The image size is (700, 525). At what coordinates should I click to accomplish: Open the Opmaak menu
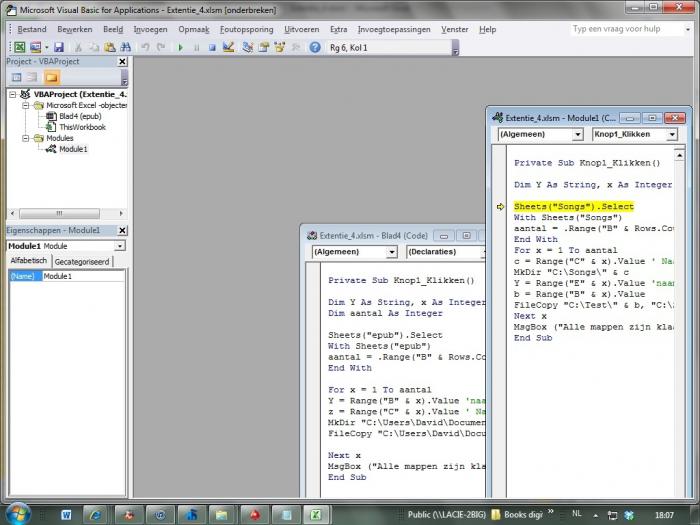(x=194, y=29)
